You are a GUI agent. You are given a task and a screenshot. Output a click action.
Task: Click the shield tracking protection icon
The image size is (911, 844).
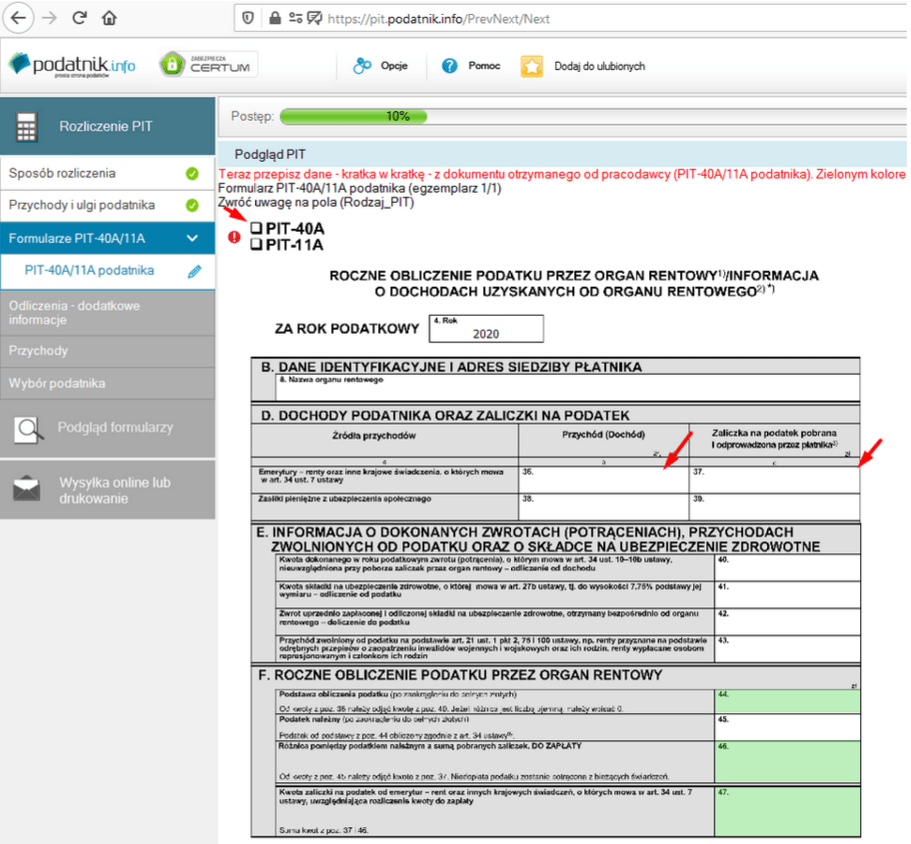pos(248,18)
